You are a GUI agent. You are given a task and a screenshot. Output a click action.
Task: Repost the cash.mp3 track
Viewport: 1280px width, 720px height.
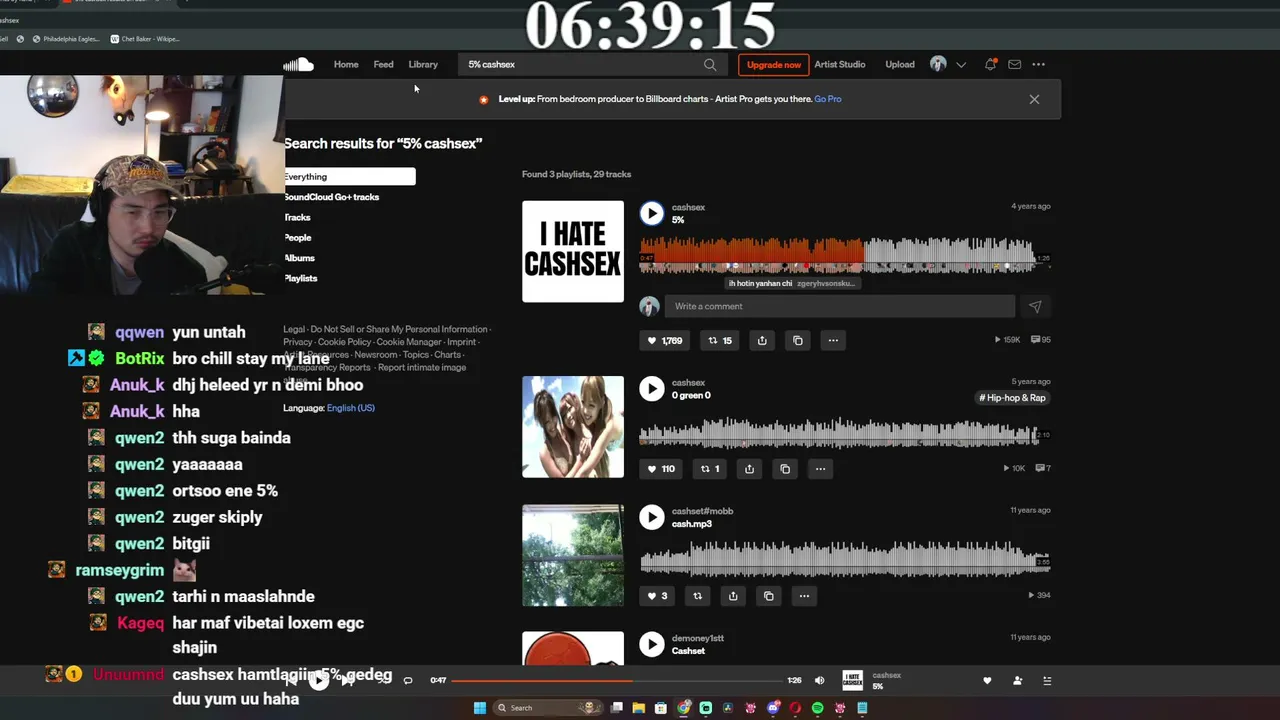(x=698, y=596)
